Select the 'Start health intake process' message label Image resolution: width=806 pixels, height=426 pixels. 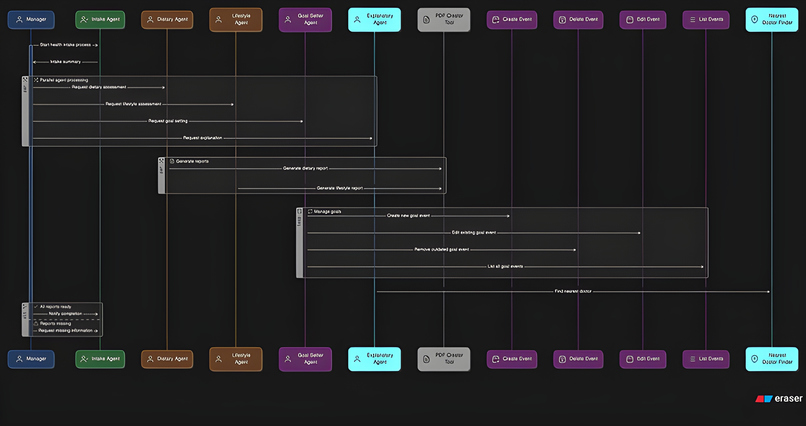65,45
